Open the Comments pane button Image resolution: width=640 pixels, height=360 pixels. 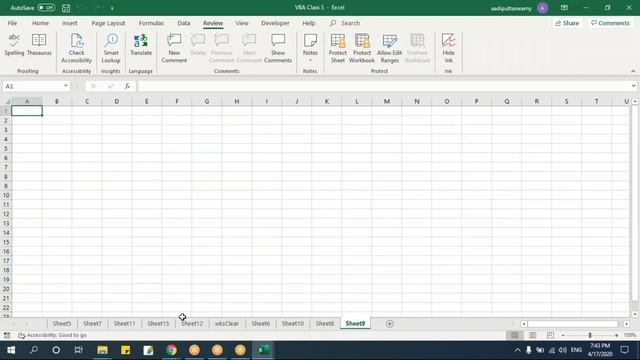[610, 23]
